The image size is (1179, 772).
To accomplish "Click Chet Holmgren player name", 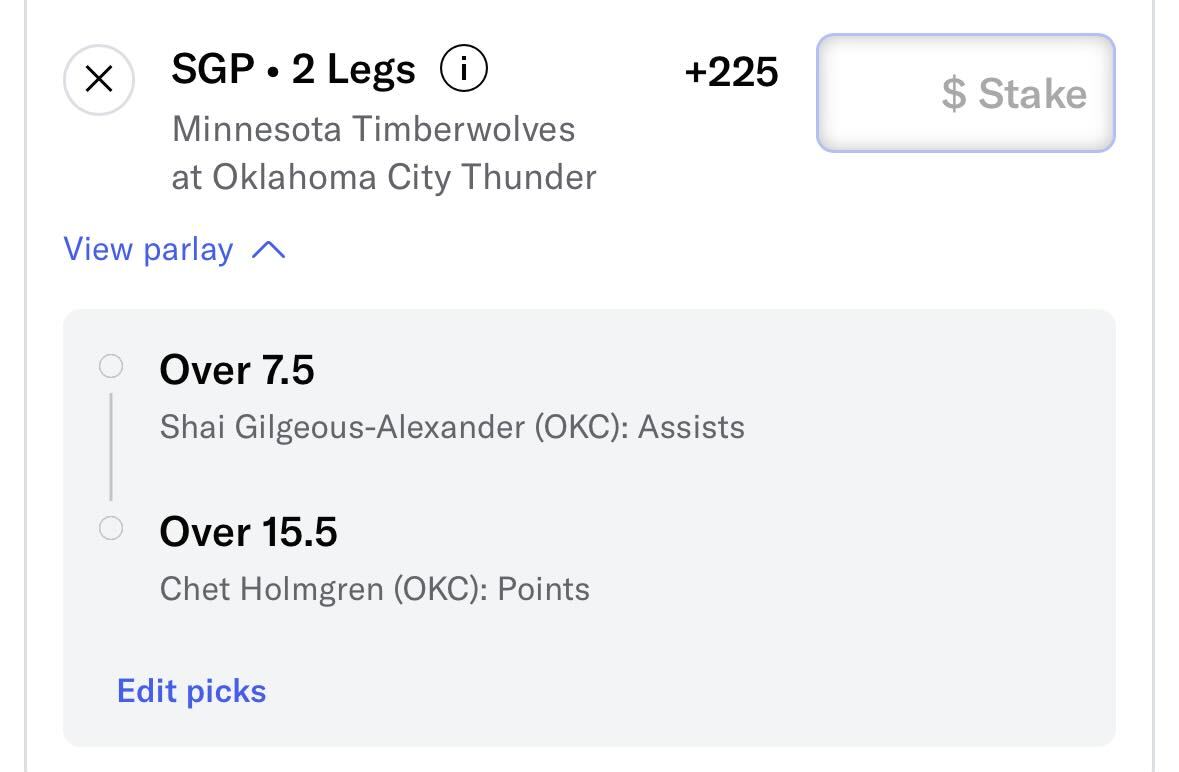I will coord(271,589).
